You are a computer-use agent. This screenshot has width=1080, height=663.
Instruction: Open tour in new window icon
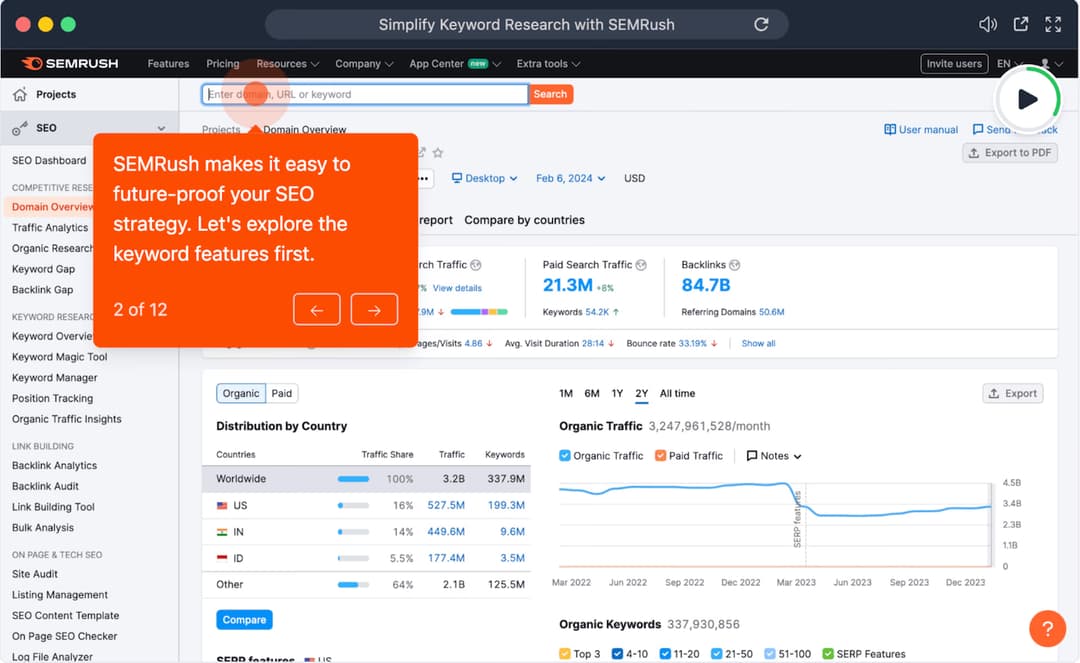coord(1020,24)
